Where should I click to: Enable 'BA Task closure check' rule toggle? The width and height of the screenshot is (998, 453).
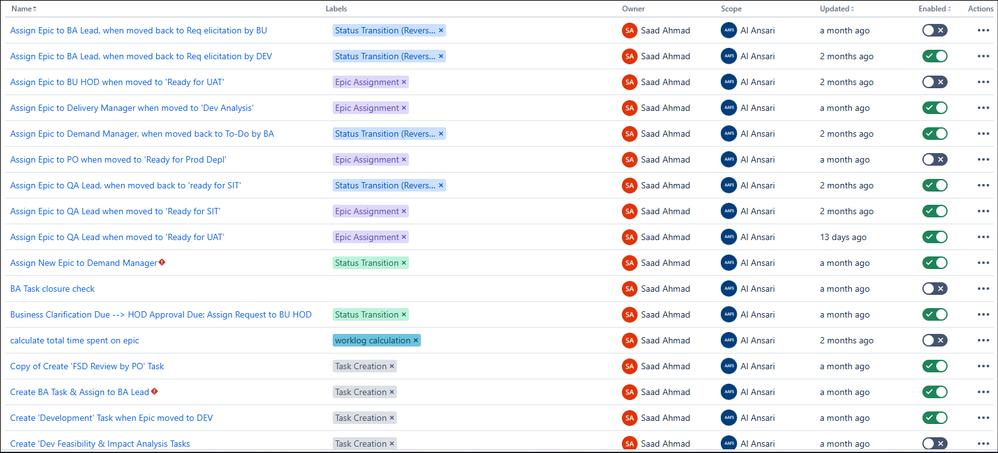point(934,289)
